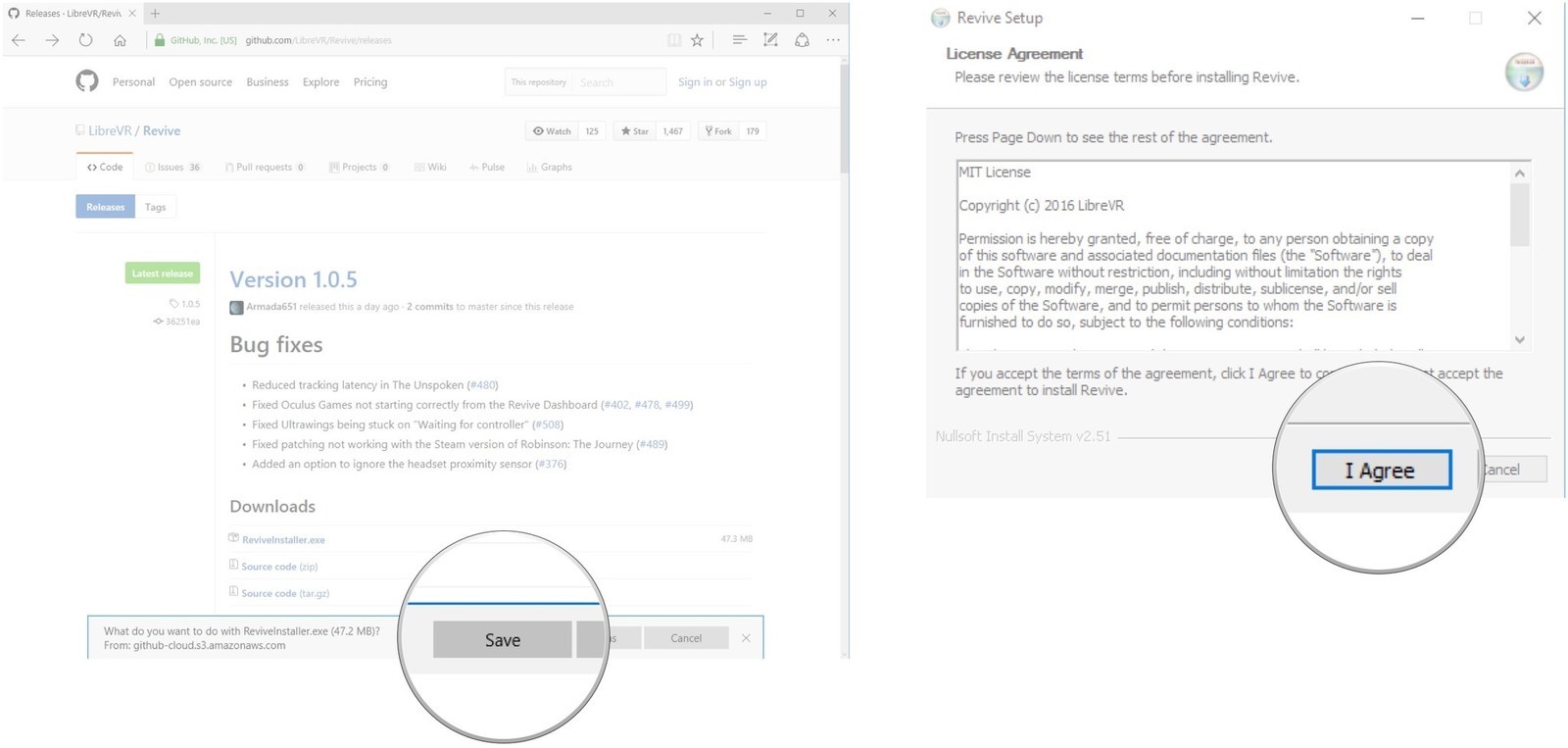
Task: Click the GitHub octocat logo
Action: coord(87,81)
